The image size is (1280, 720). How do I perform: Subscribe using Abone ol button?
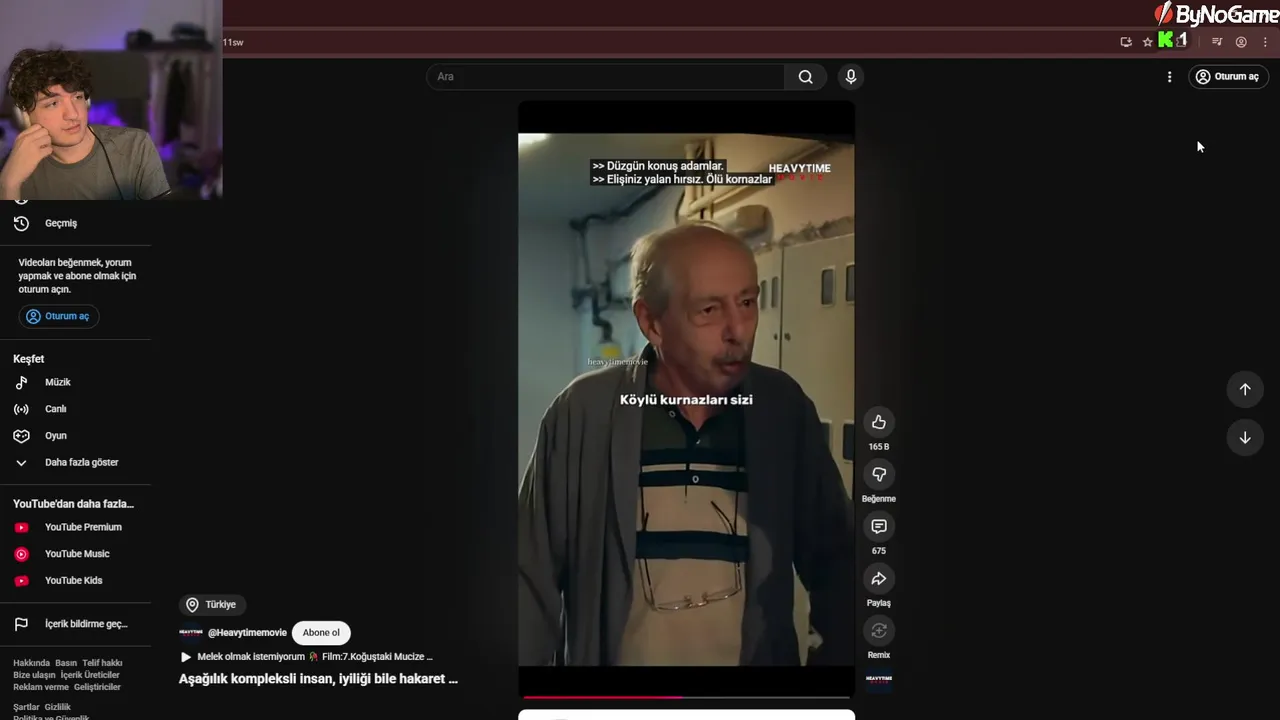(321, 632)
